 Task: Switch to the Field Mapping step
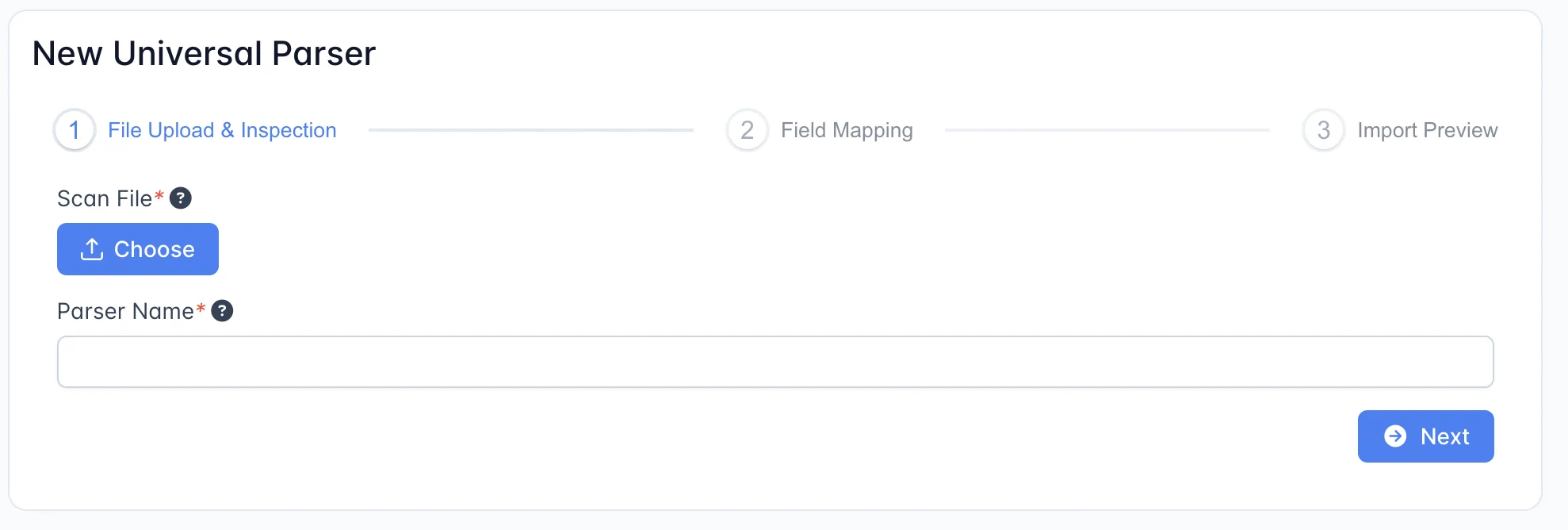click(x=847, y=130)
